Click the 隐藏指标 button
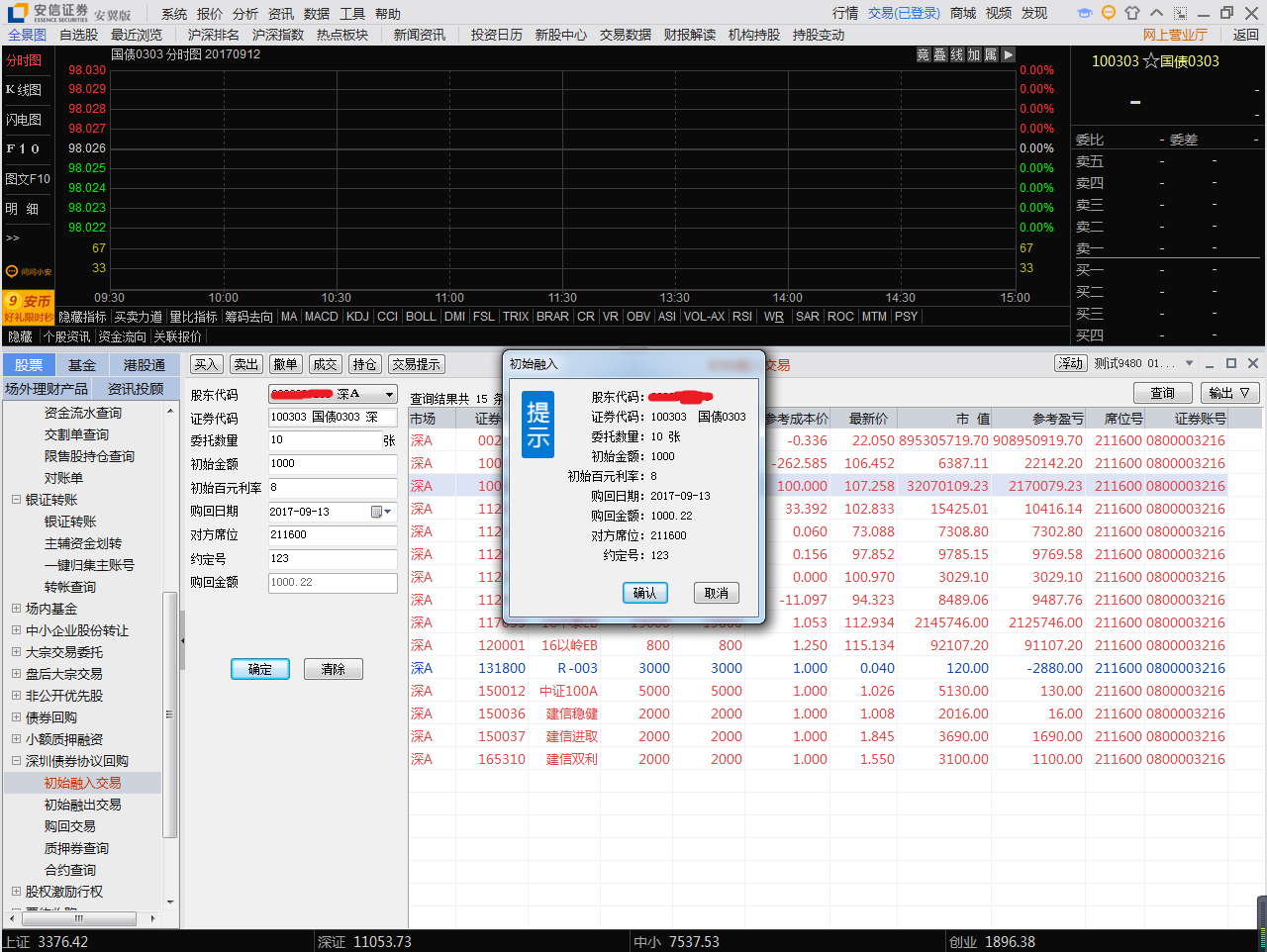The height and width of the screenshot is (952, 1267). 82,317
